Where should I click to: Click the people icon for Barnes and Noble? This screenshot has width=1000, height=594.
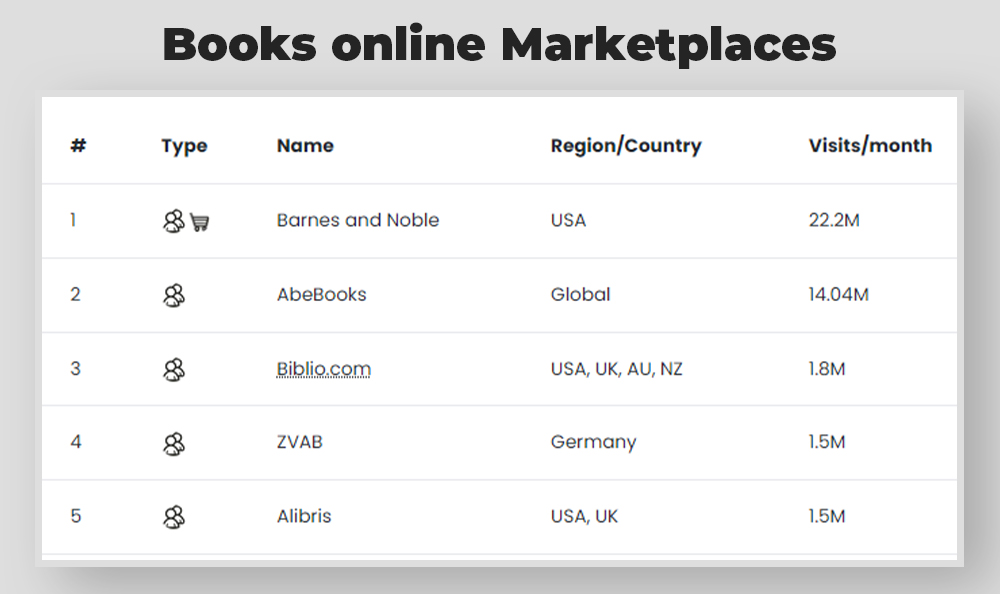point(173,221)
